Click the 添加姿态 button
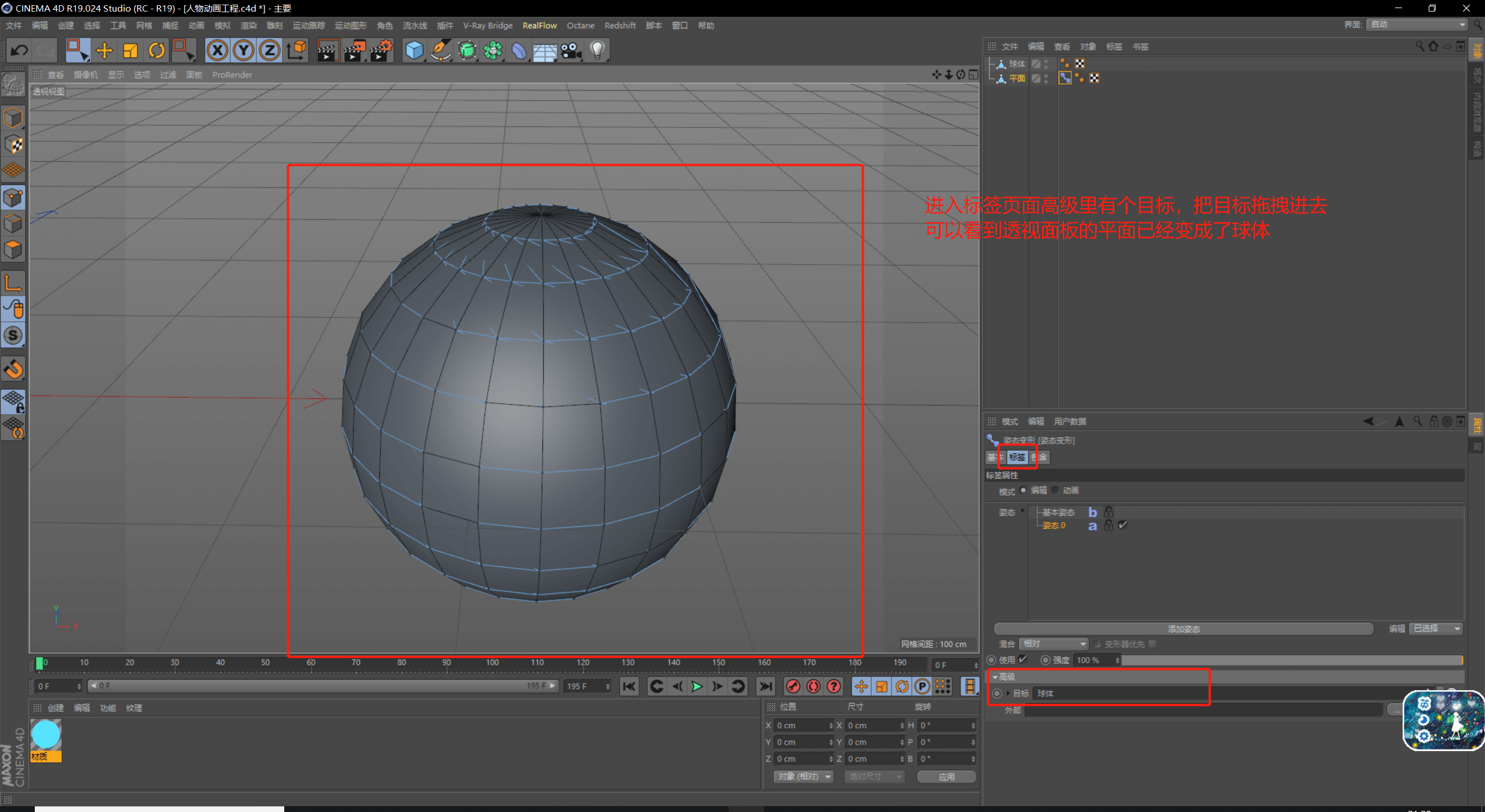 [x=1183, y=629]
